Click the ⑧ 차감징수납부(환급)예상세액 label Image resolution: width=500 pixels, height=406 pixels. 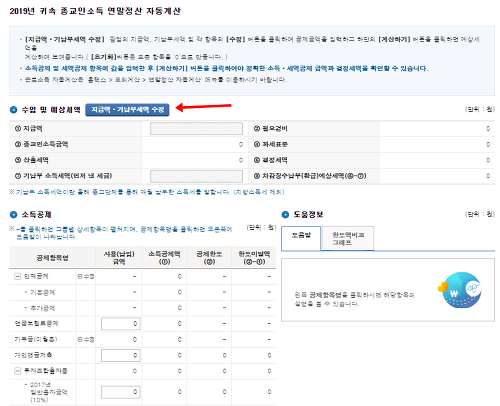[x=310, y=176]
